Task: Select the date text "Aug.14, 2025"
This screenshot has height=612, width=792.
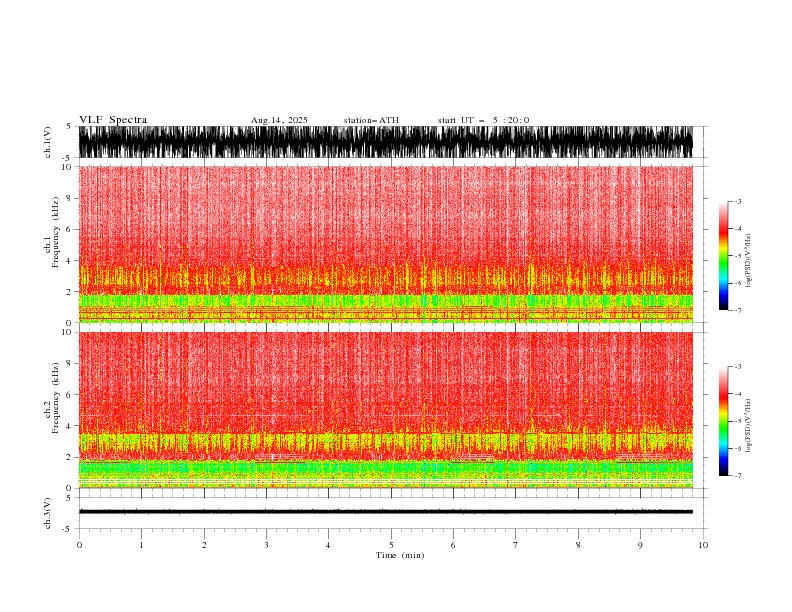Action: (279, 120)
